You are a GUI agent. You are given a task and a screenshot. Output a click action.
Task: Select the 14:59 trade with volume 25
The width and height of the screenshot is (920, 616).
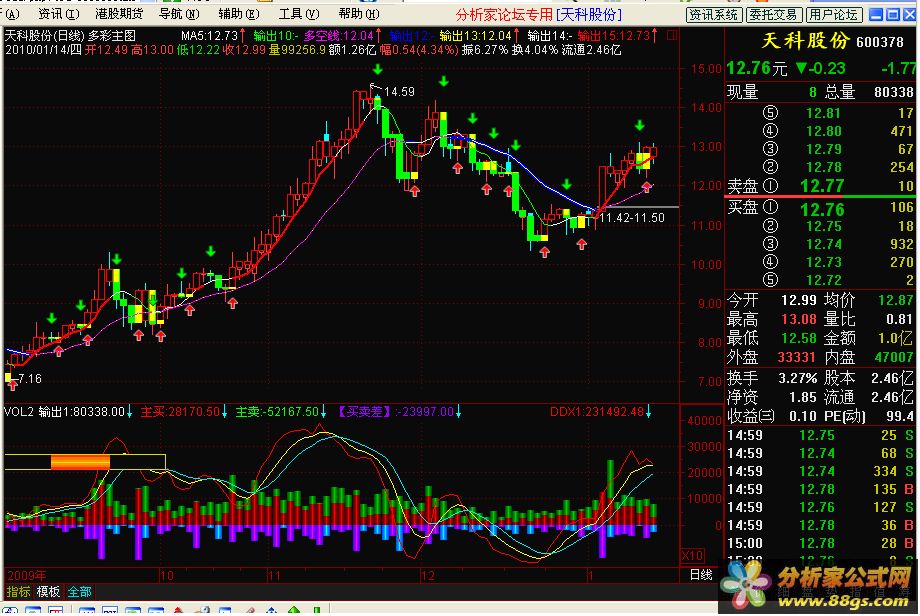[x=820, y=435]
